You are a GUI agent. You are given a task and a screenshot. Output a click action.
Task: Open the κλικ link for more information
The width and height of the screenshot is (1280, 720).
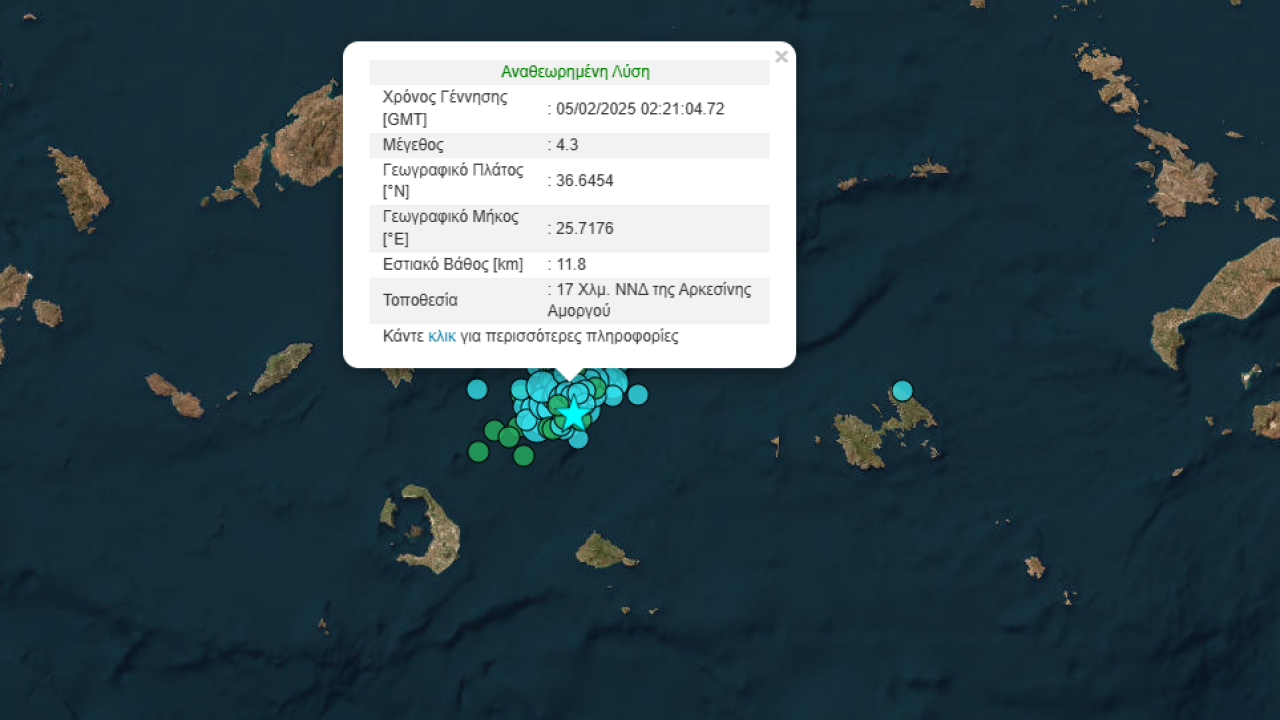coord(441,336)
